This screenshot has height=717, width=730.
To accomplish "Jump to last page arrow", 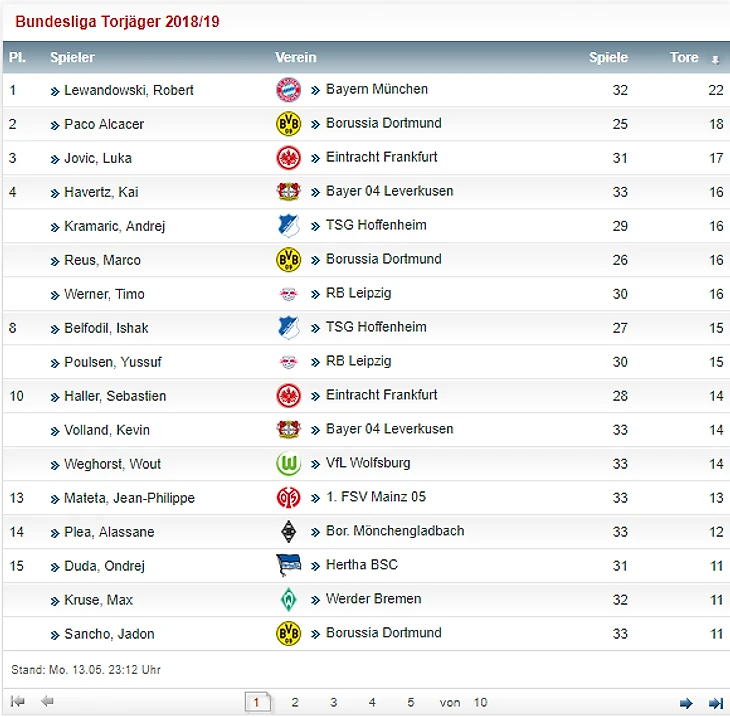I will [x=716, y=703].
